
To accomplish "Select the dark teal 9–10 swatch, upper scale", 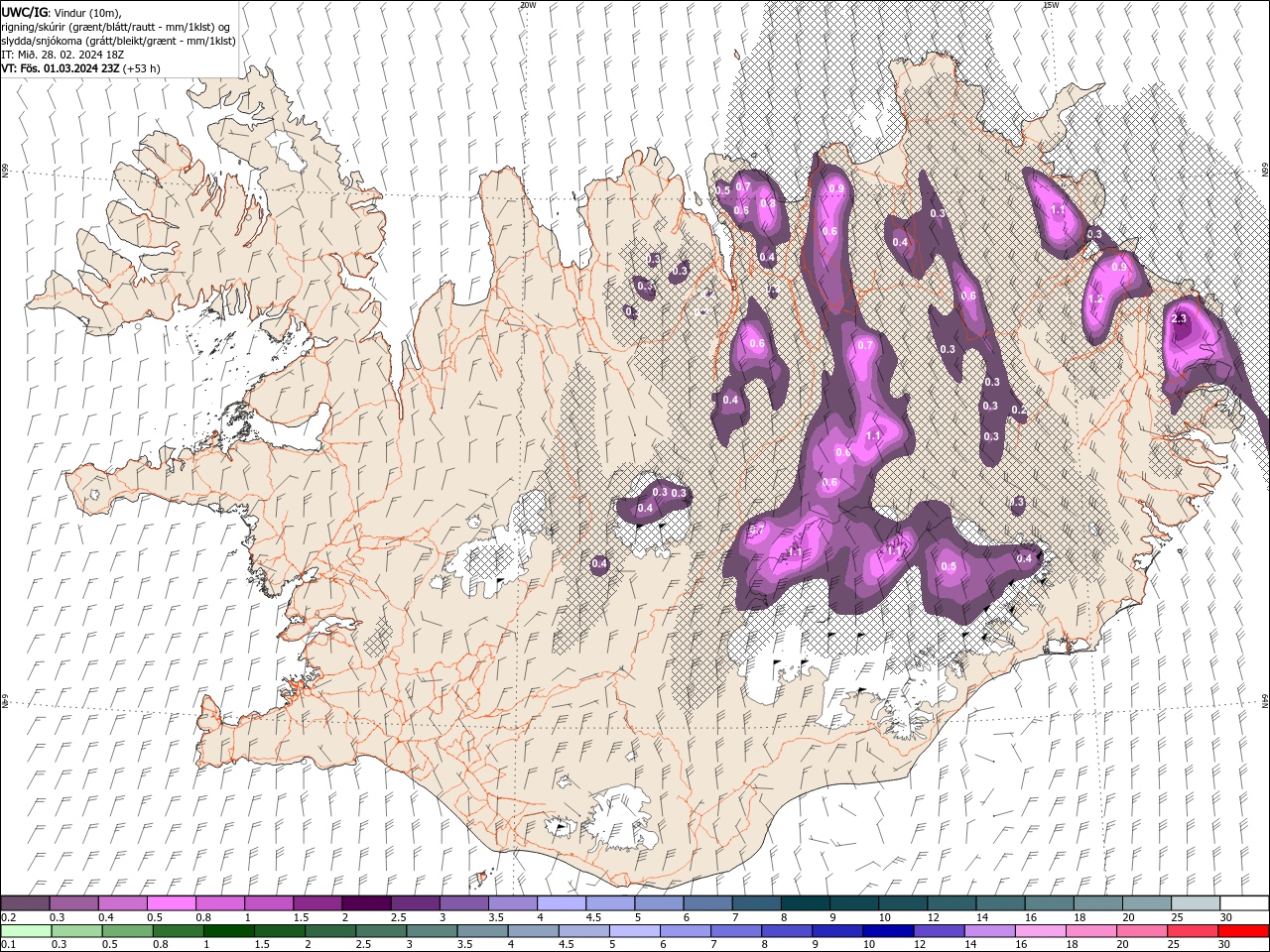I will (854, 903).
